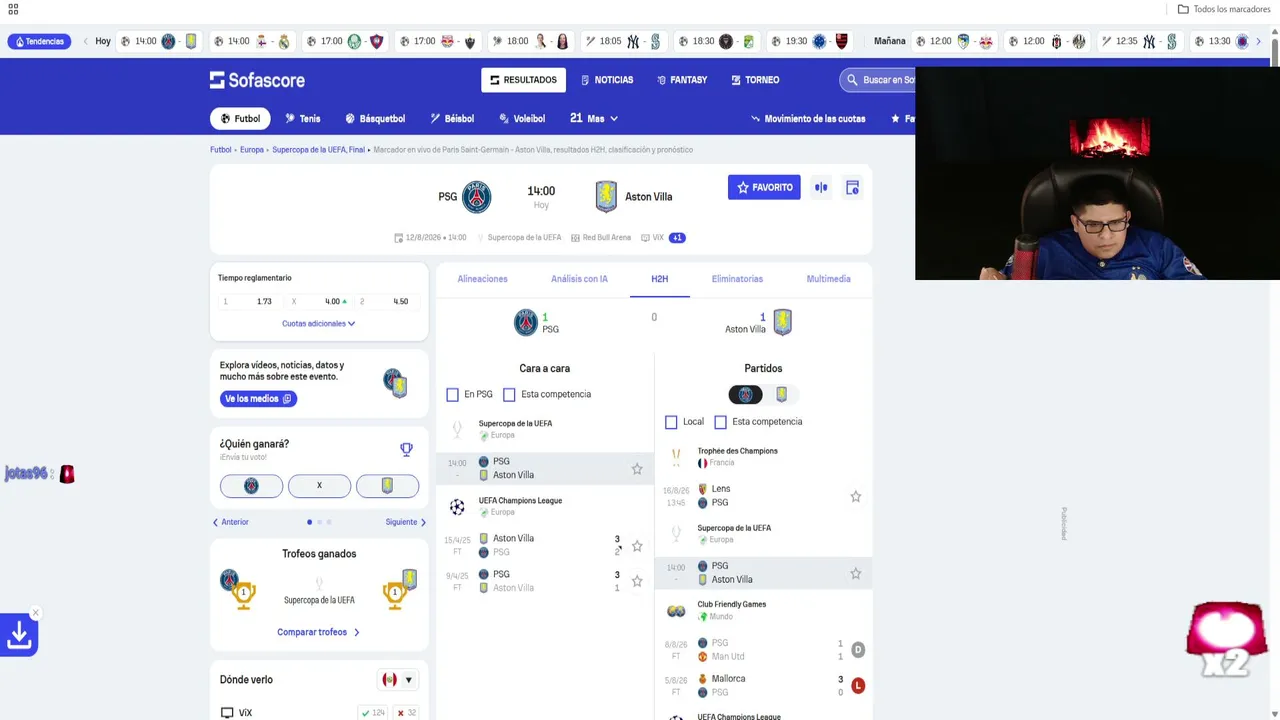Star the 14:00 PSG match under Cara a cara

tap(637, 468)
